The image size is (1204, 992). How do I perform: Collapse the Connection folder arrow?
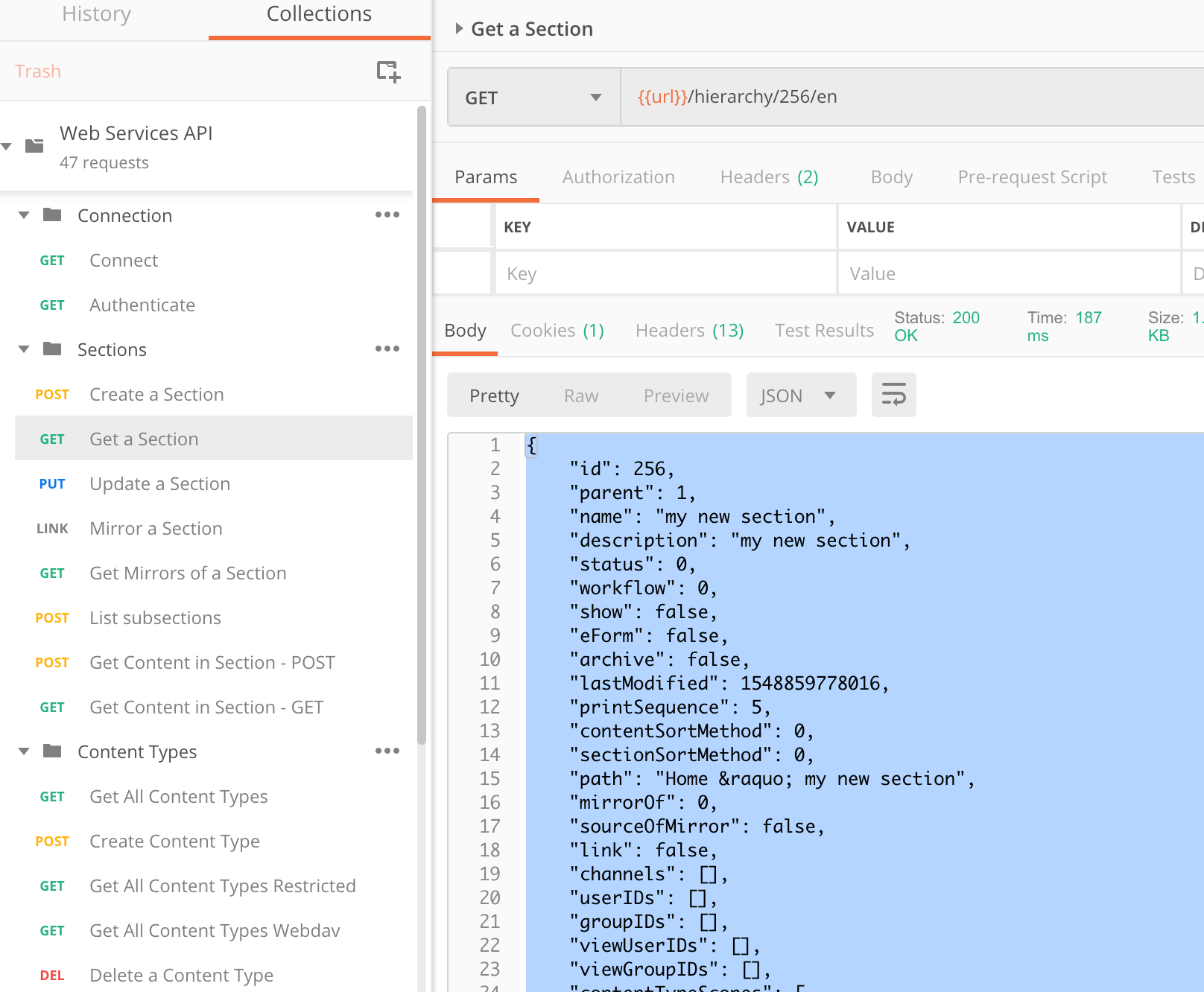pos(24,215)
